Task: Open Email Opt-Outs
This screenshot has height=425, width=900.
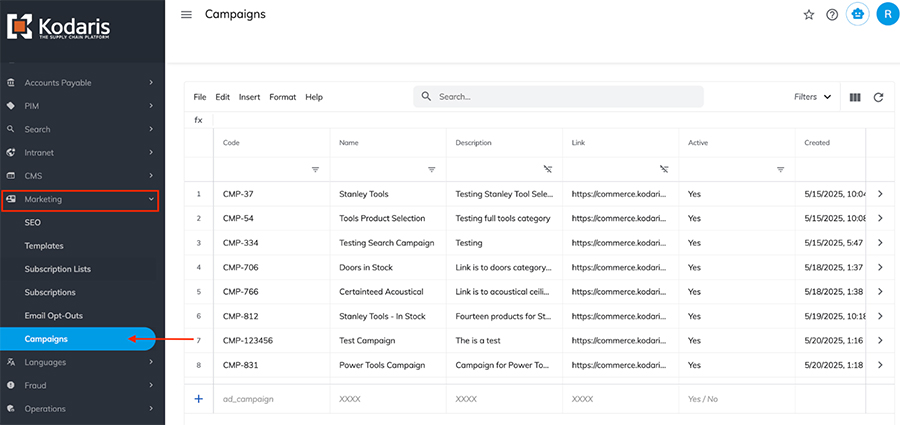Action: pyautogui.click(x=54, y=316)
